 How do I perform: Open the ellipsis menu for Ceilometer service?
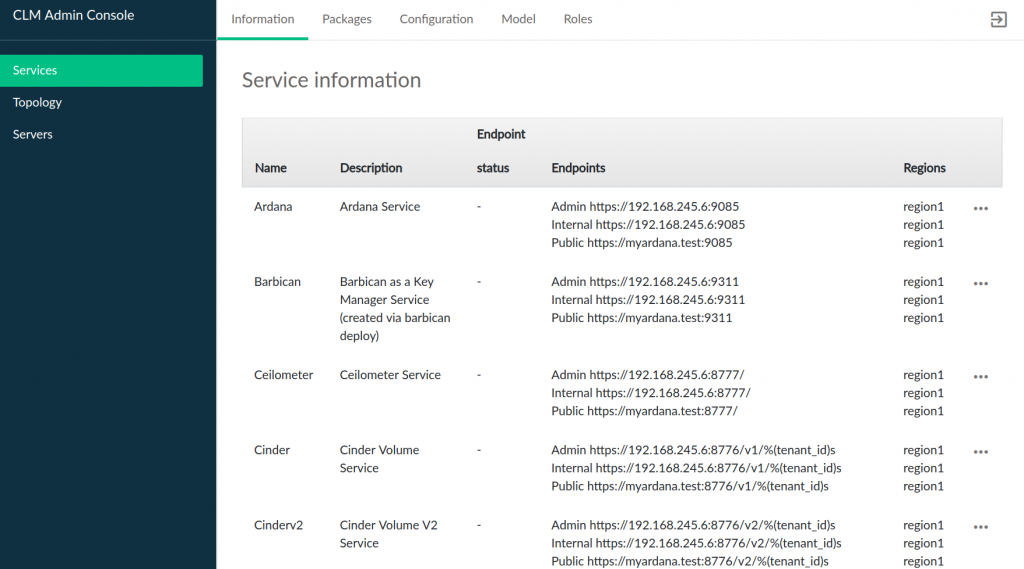tap(980, 377)
